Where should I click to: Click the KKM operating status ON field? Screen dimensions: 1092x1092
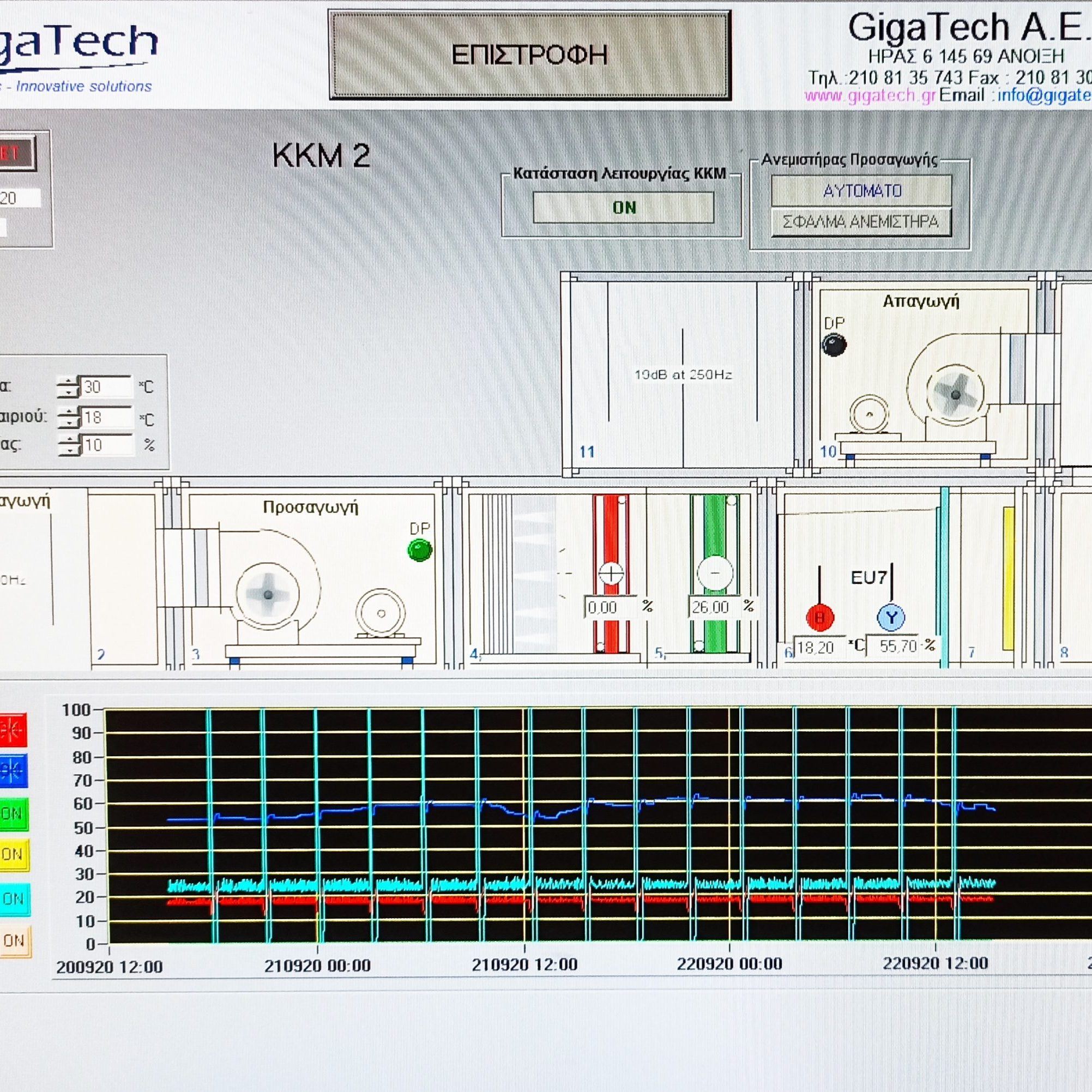click(x=624, y=207)
